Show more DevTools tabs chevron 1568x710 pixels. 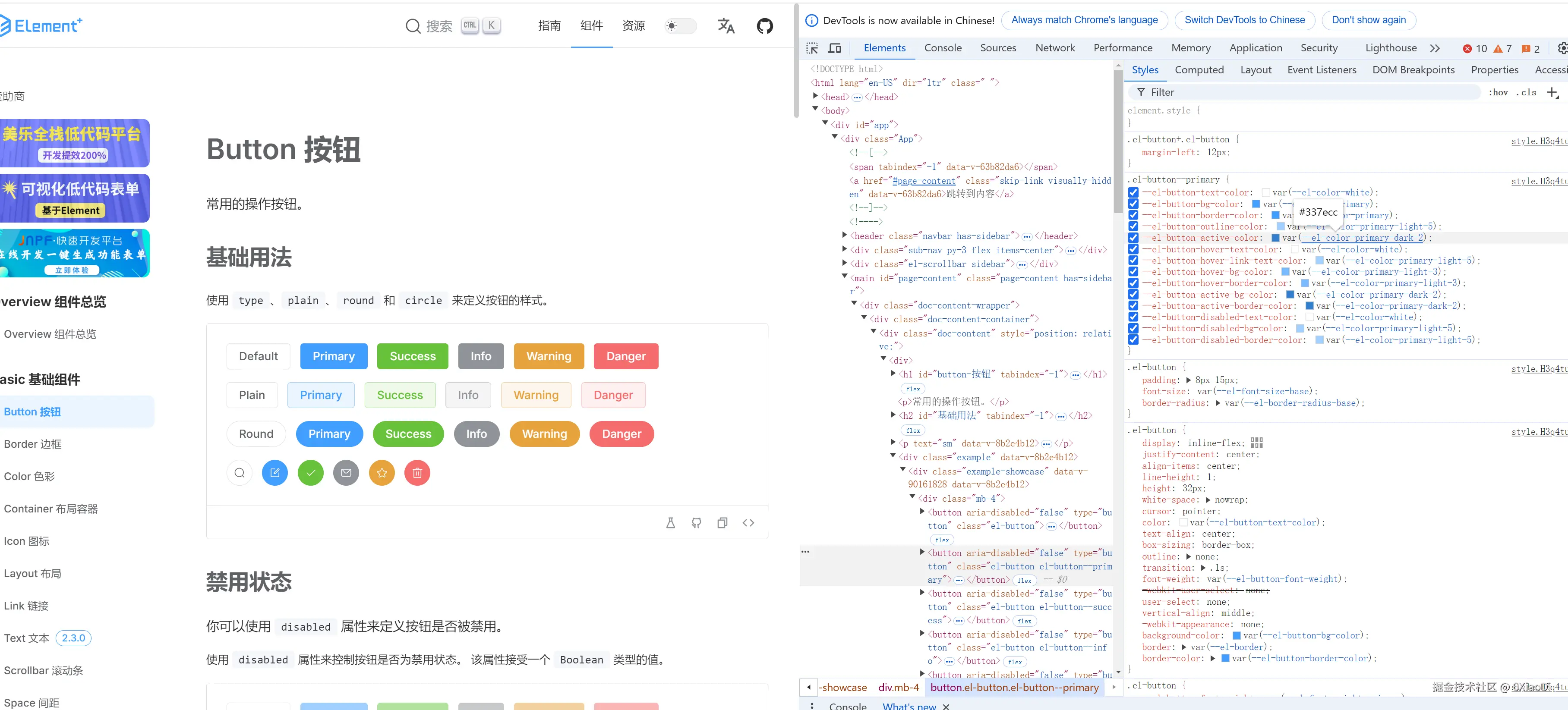click(x=1435, y=48)
